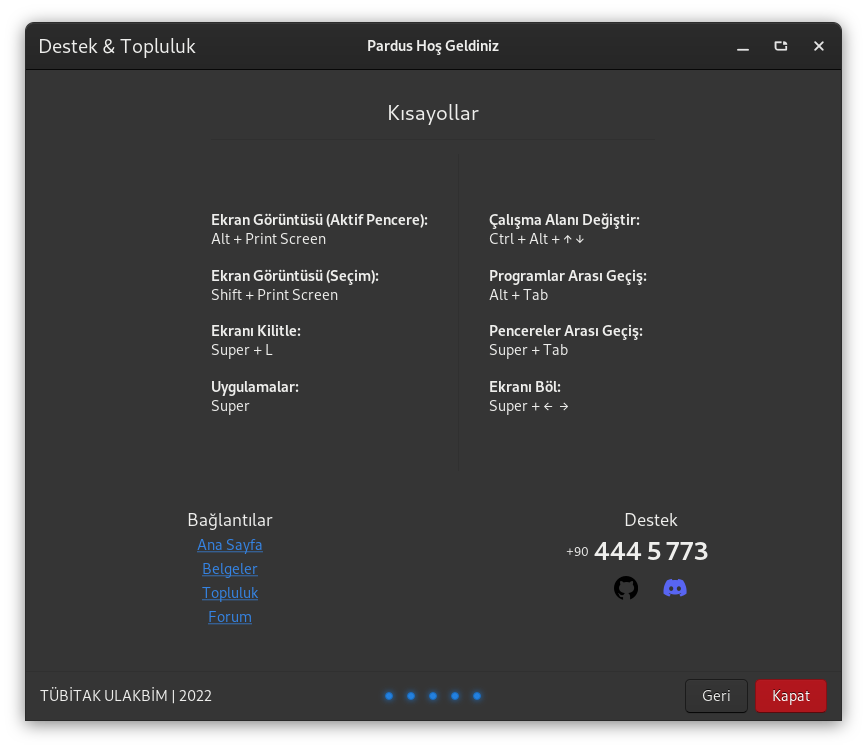Click the 'Super + ← →' shortcut text

tap(529, 406)
